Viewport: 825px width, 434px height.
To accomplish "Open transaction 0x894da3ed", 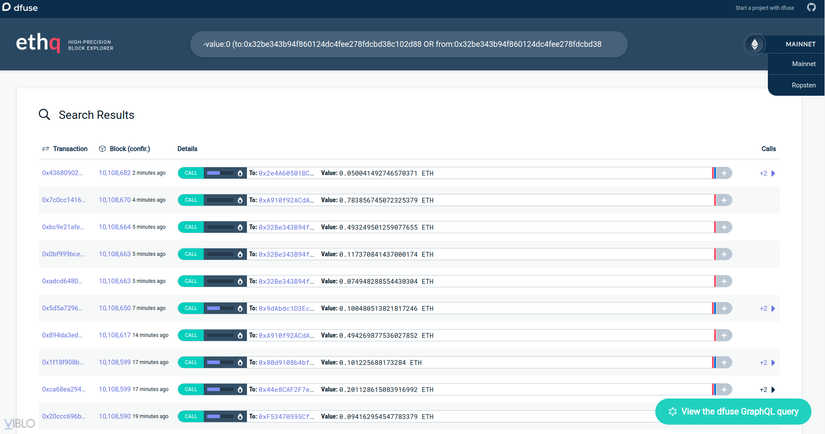I will pyautogui.click(x=62, y=335).
